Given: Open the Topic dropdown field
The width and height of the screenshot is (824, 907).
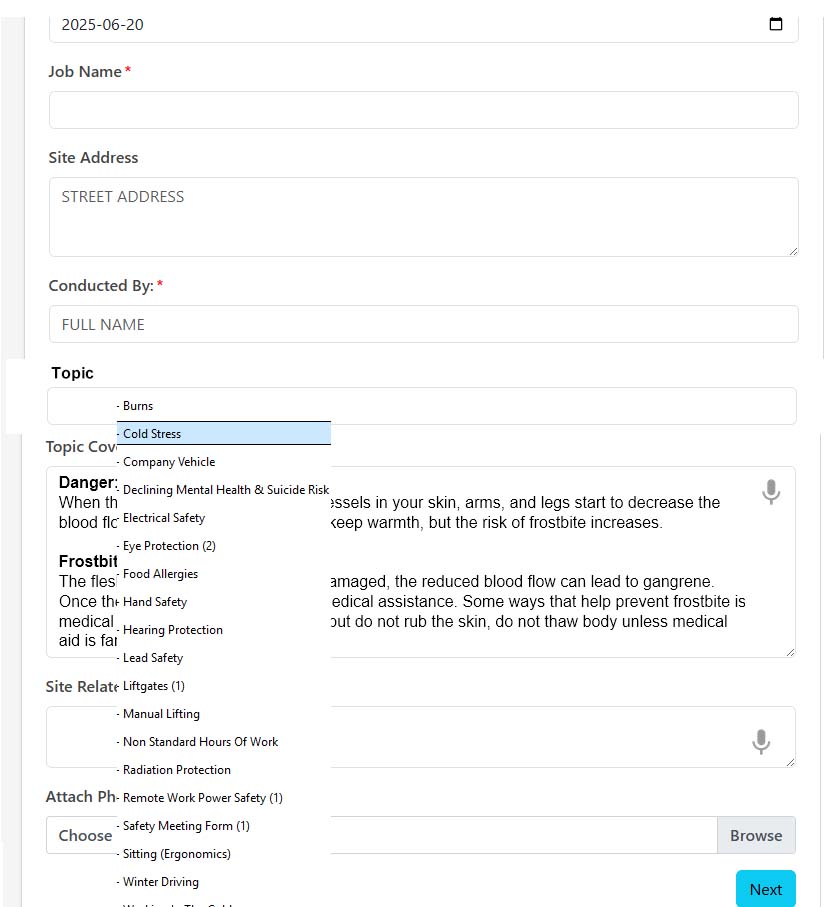Looking at the screenshot, I should tap(422, 406).
